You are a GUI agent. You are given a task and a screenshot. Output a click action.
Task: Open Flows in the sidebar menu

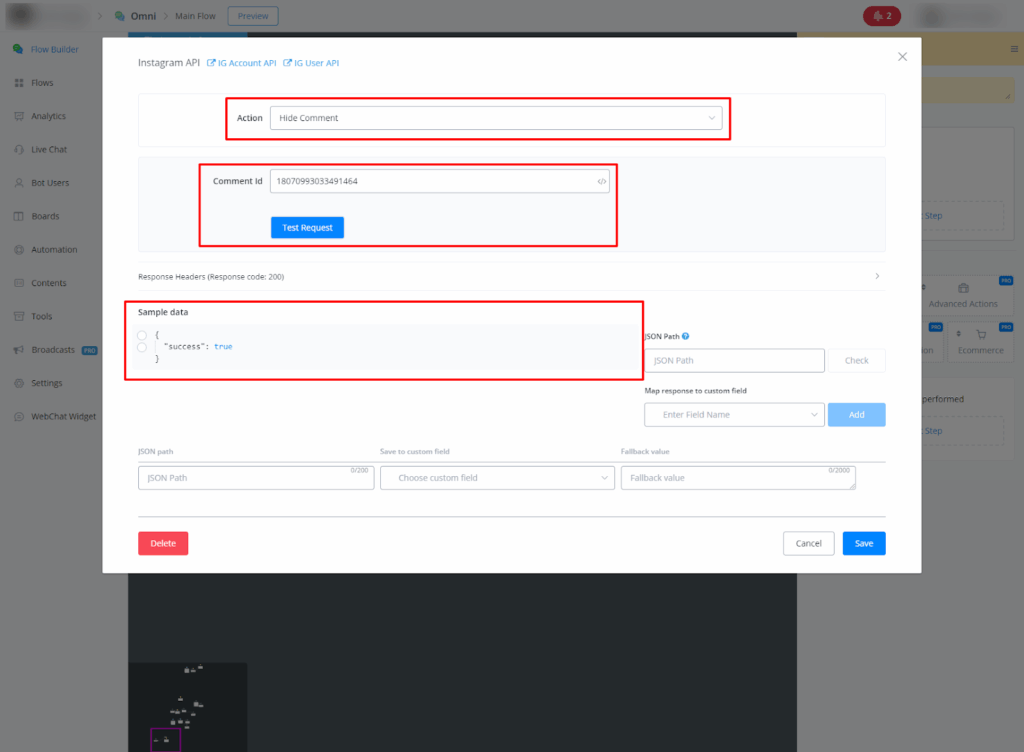click(x=41, y=83)
